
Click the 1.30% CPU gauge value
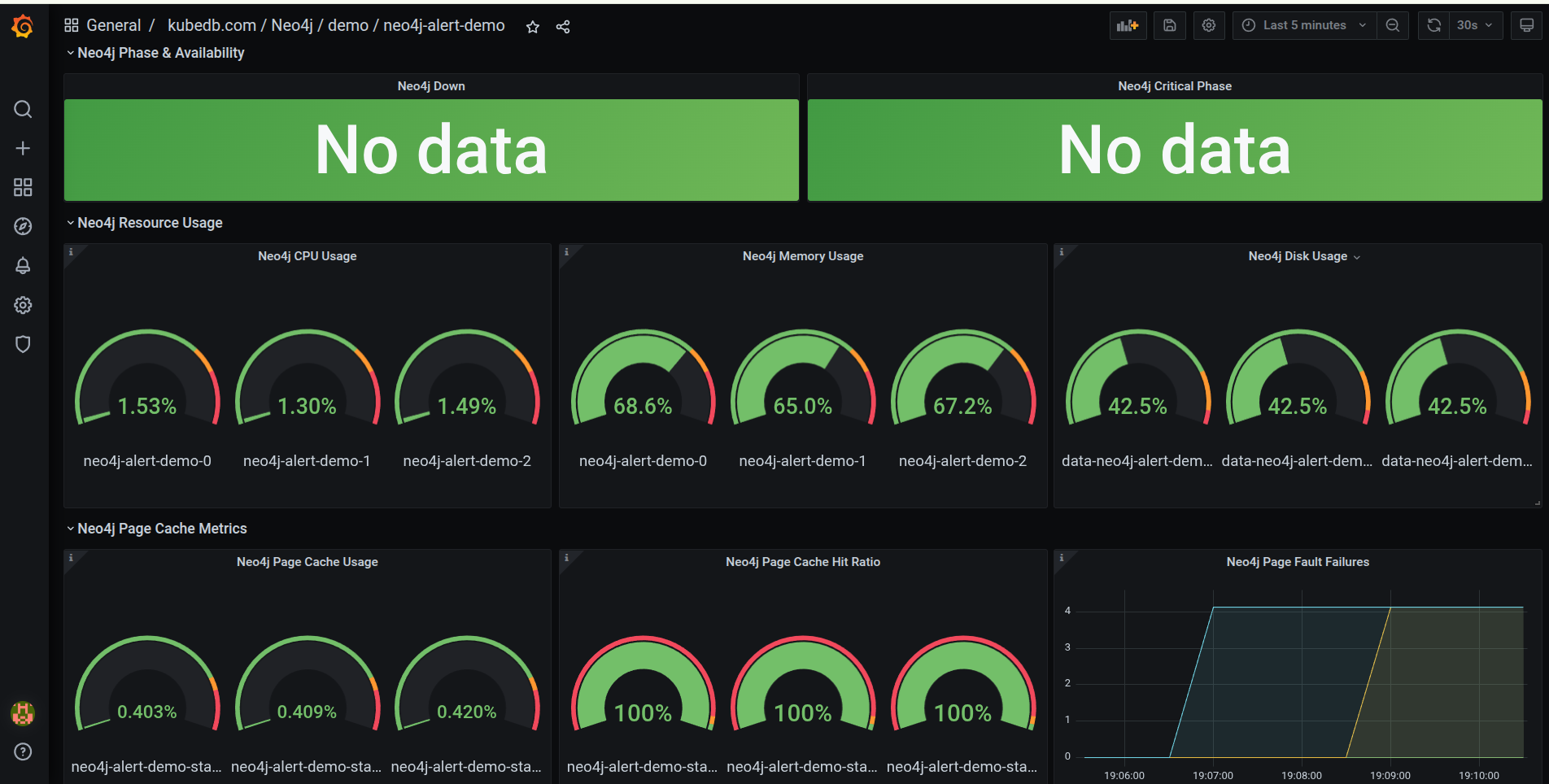point(307,406)
